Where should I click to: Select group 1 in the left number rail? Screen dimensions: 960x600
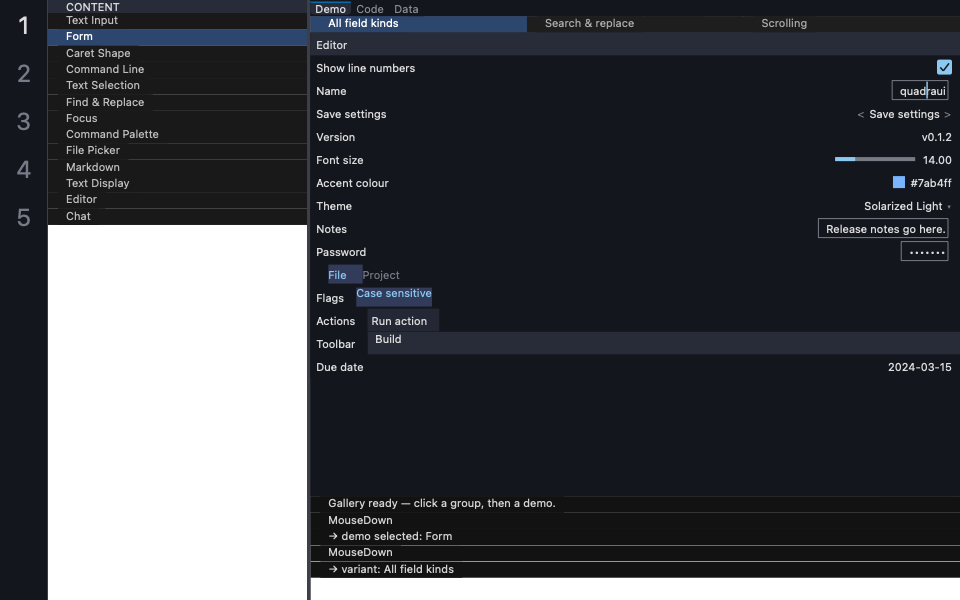click(24, 26)
